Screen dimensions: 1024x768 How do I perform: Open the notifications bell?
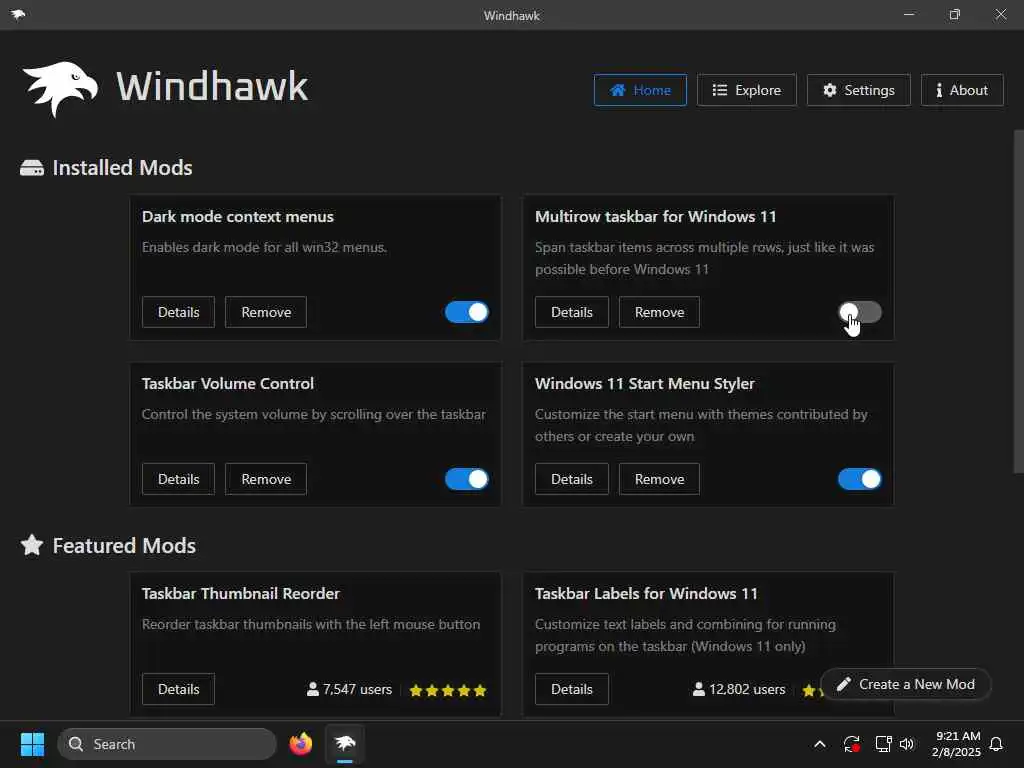pos(996,744)
